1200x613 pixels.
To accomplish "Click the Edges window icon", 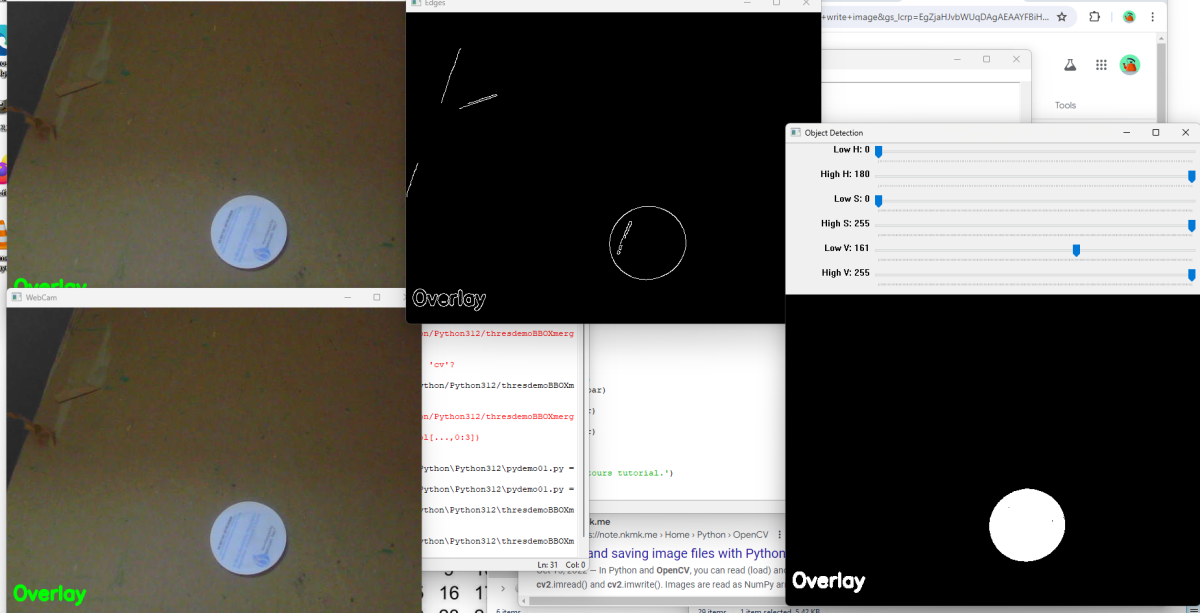I will tap(415, 4).
